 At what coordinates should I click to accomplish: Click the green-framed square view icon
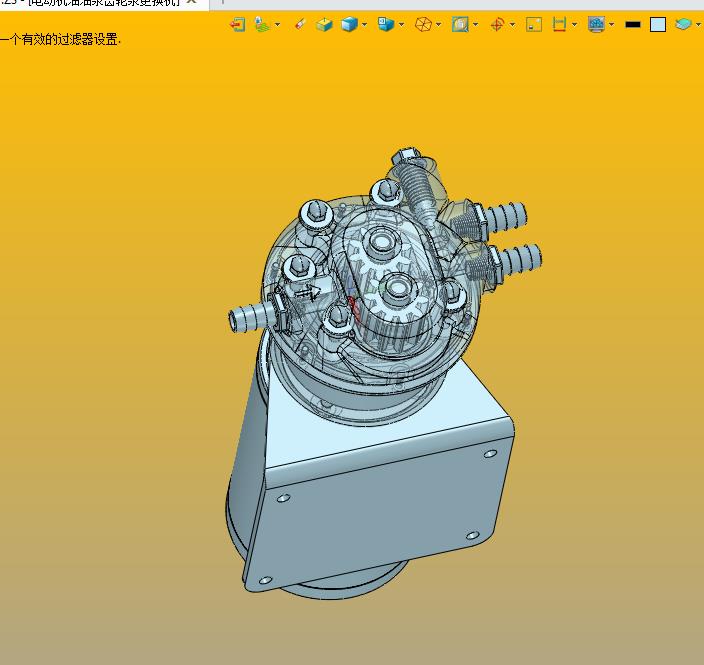(534, 24)
